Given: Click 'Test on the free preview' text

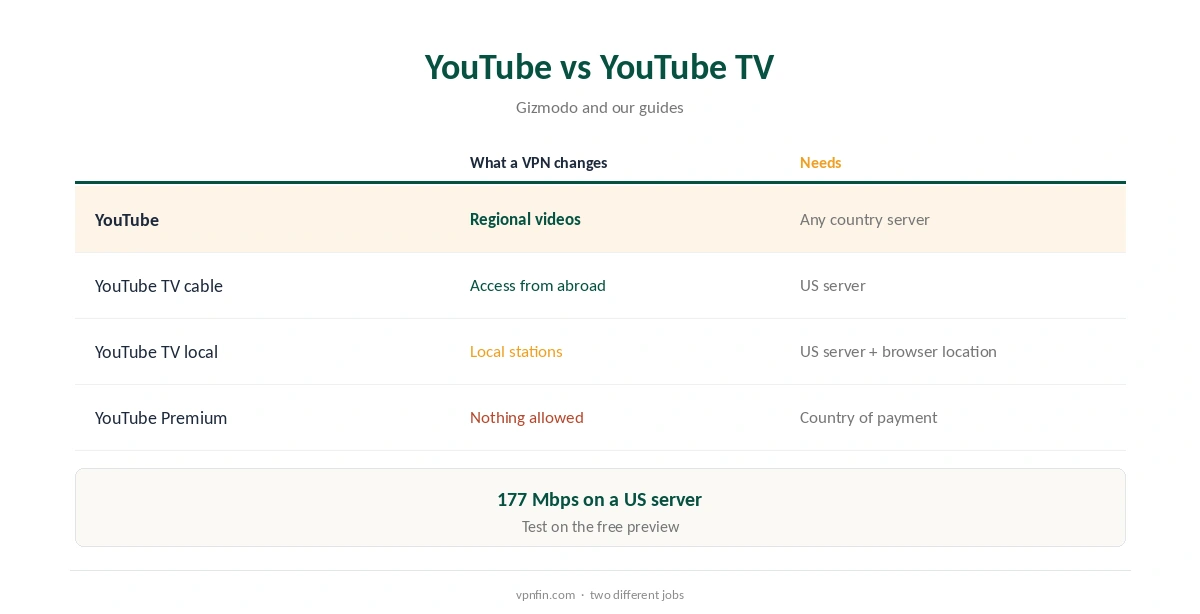Looking at the screenshot, I should point(600,526).
